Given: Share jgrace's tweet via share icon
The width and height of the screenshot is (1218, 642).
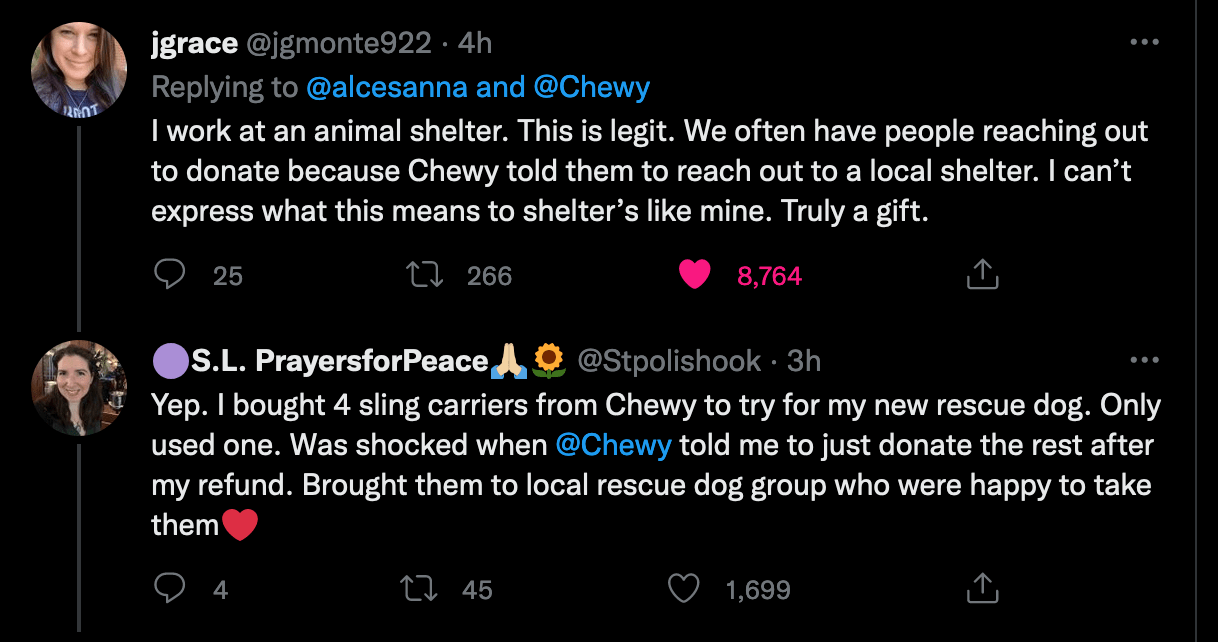Looking at the screenshot, I should pyautogui.click(x=982, y=275).
